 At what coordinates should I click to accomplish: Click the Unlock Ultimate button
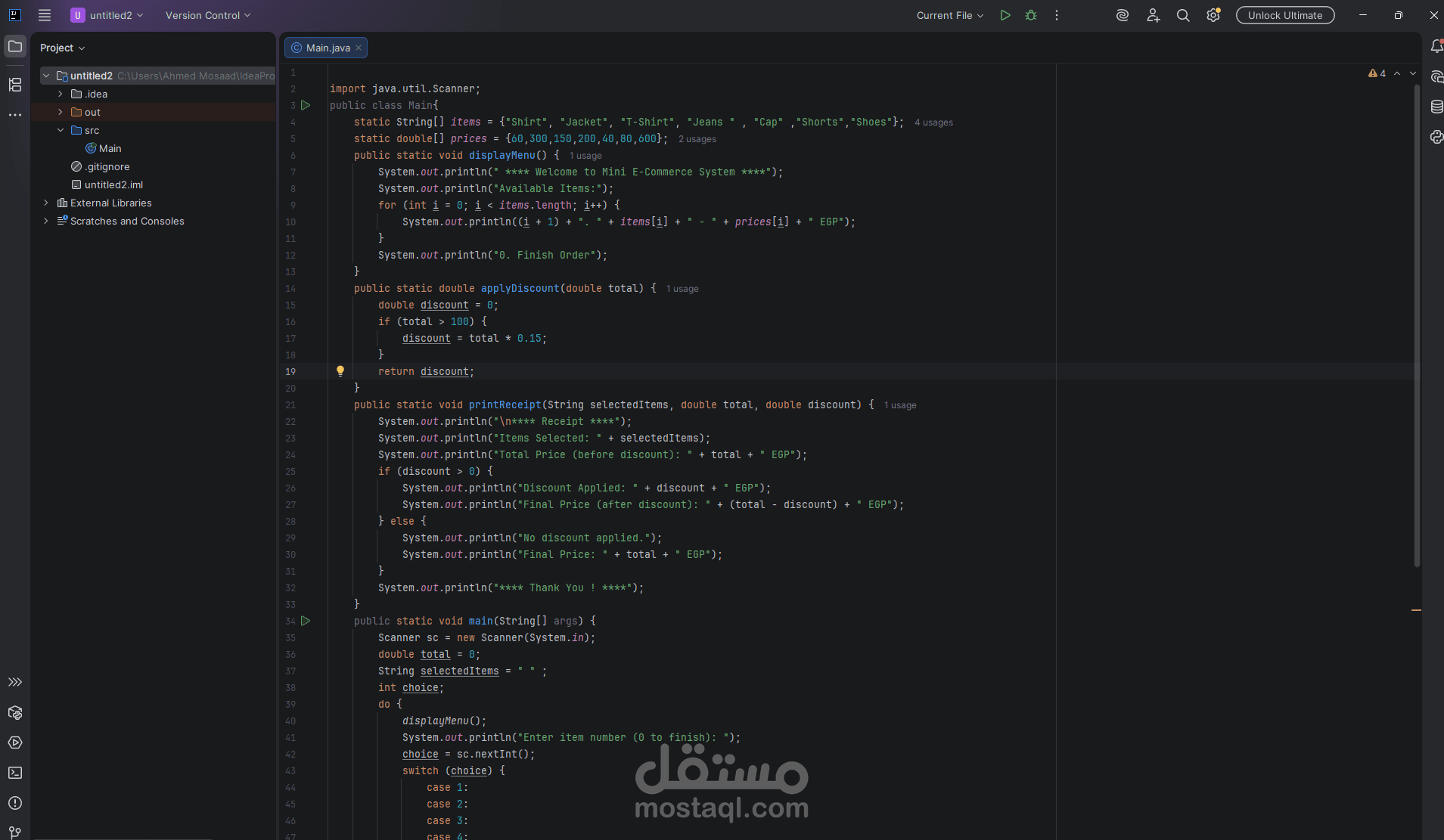pyautogui.click(x=1285, y=15)
